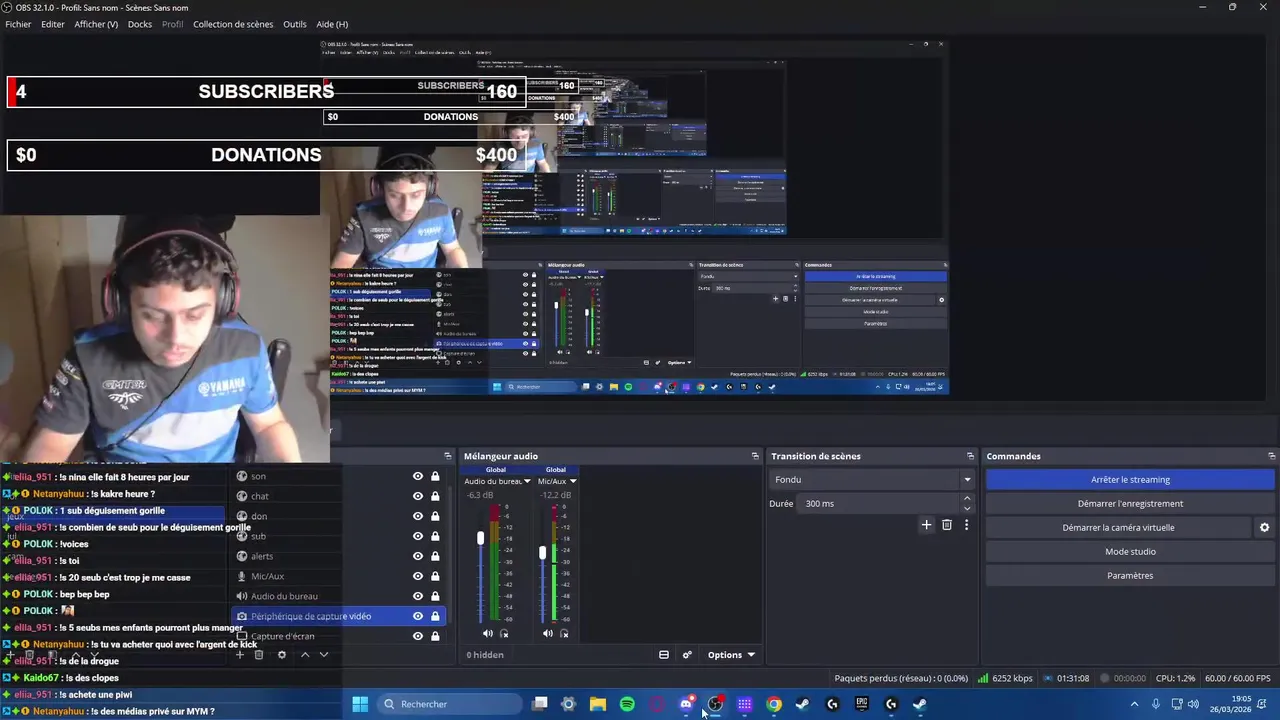Open Google Chrome from the taskbar
Screen dimensions: 1280x720
point(774,704)
